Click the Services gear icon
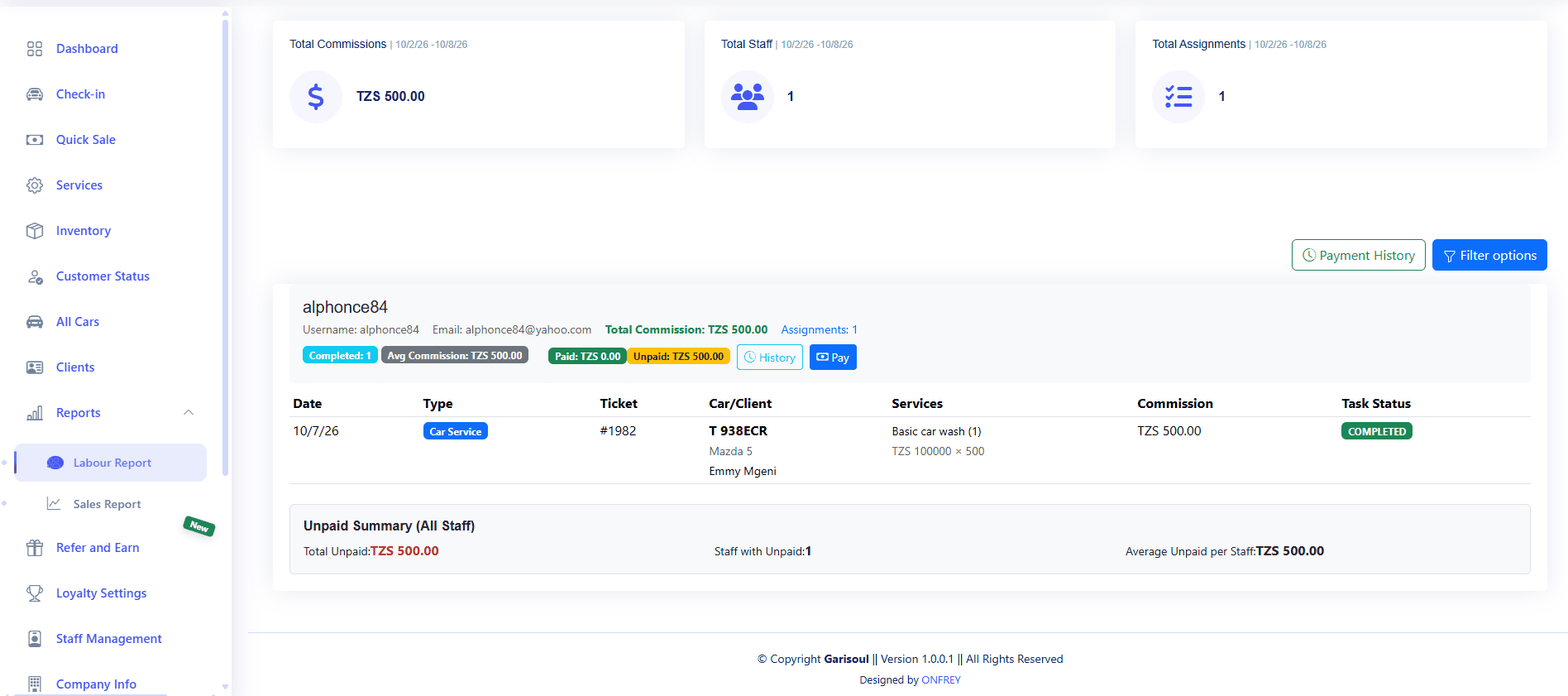 35,185
